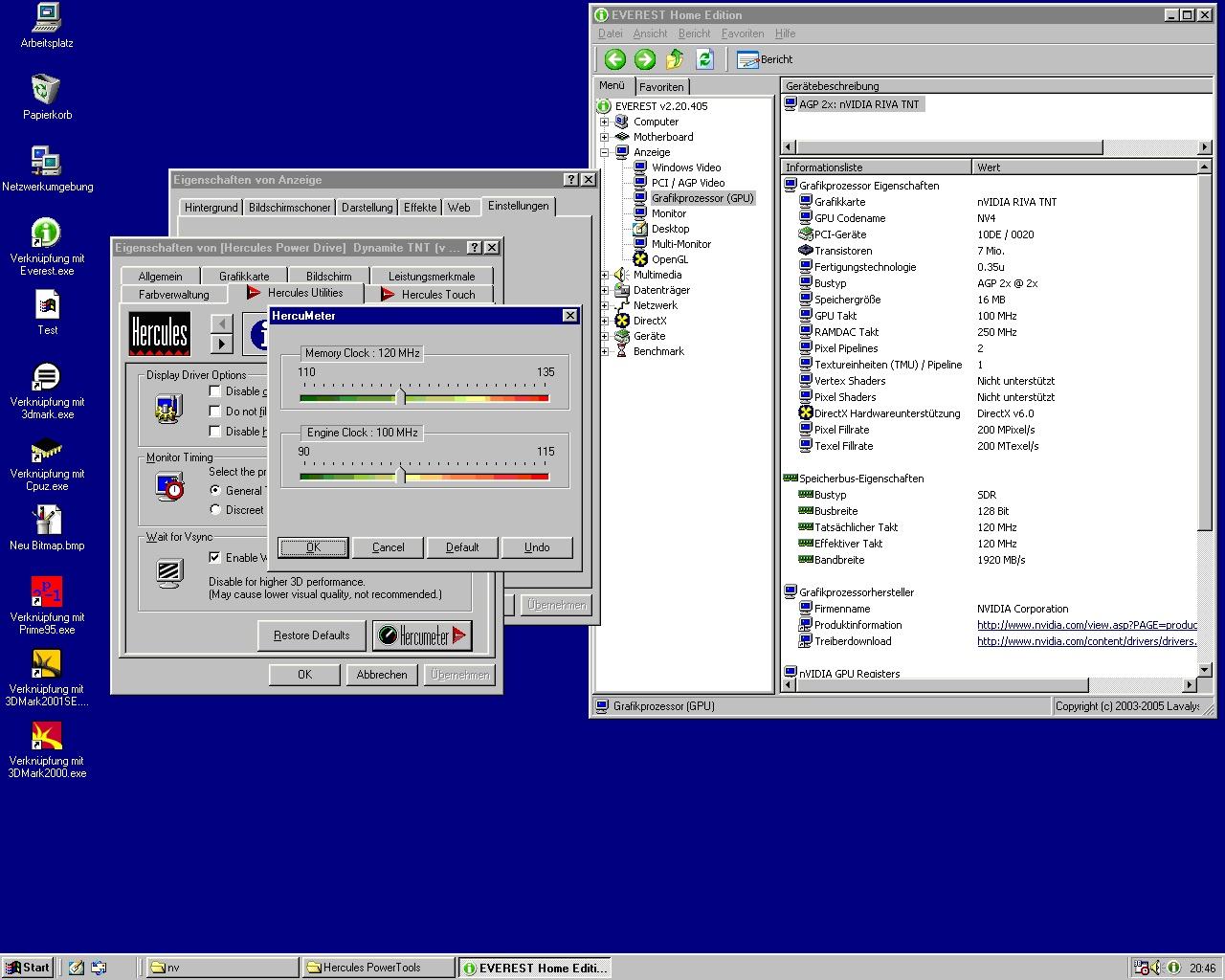Click the green Forward arrow in EVEREST toolbar
1225x980 pixels.
pos(645,59)
